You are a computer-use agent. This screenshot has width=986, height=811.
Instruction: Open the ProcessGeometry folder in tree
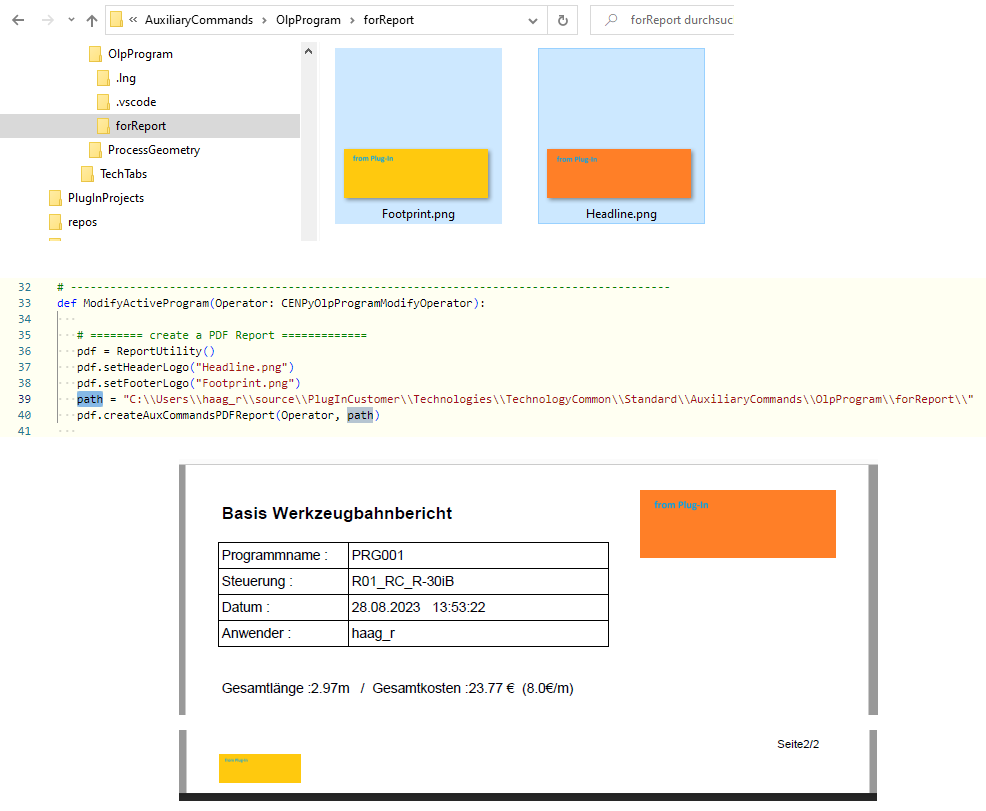coord(153,150)
